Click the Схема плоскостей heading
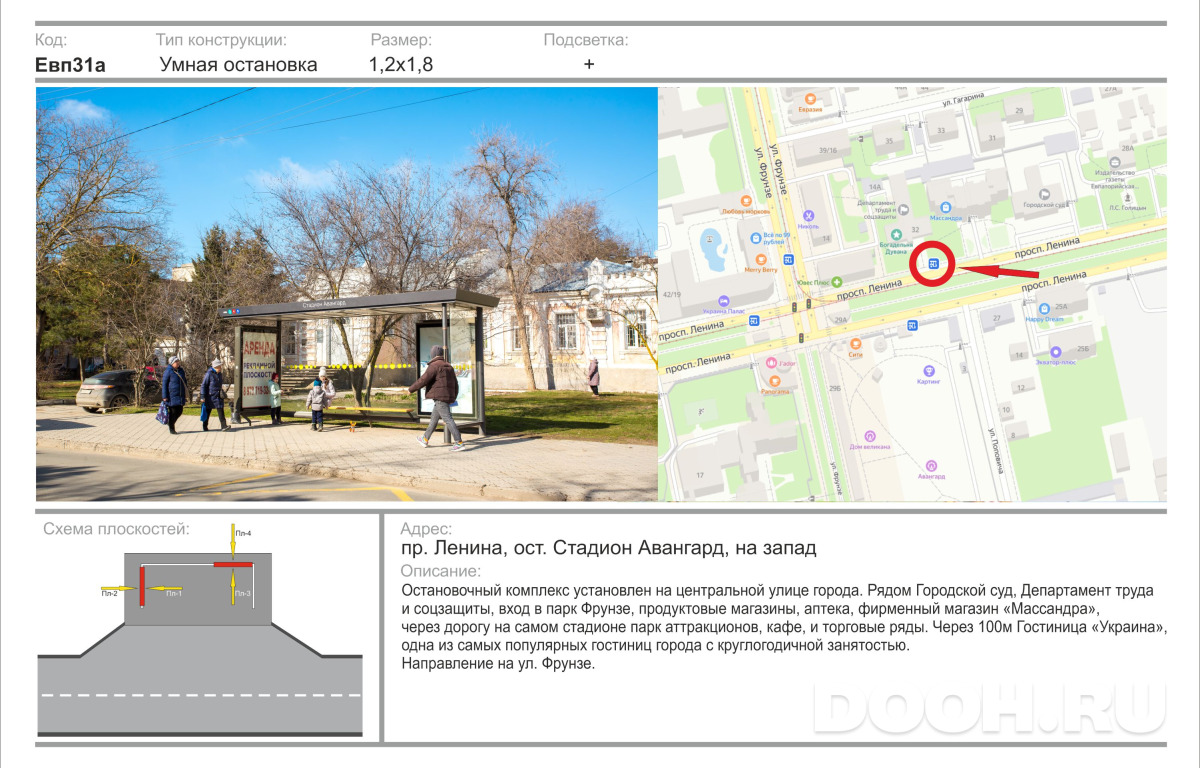1200x768 pixels. 116,529
